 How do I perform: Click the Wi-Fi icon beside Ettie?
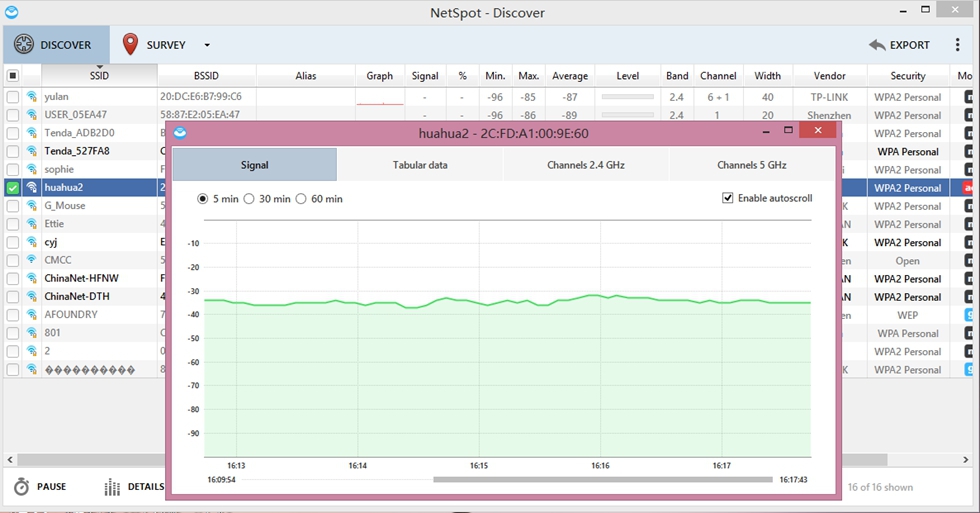(x=31, y=224)
